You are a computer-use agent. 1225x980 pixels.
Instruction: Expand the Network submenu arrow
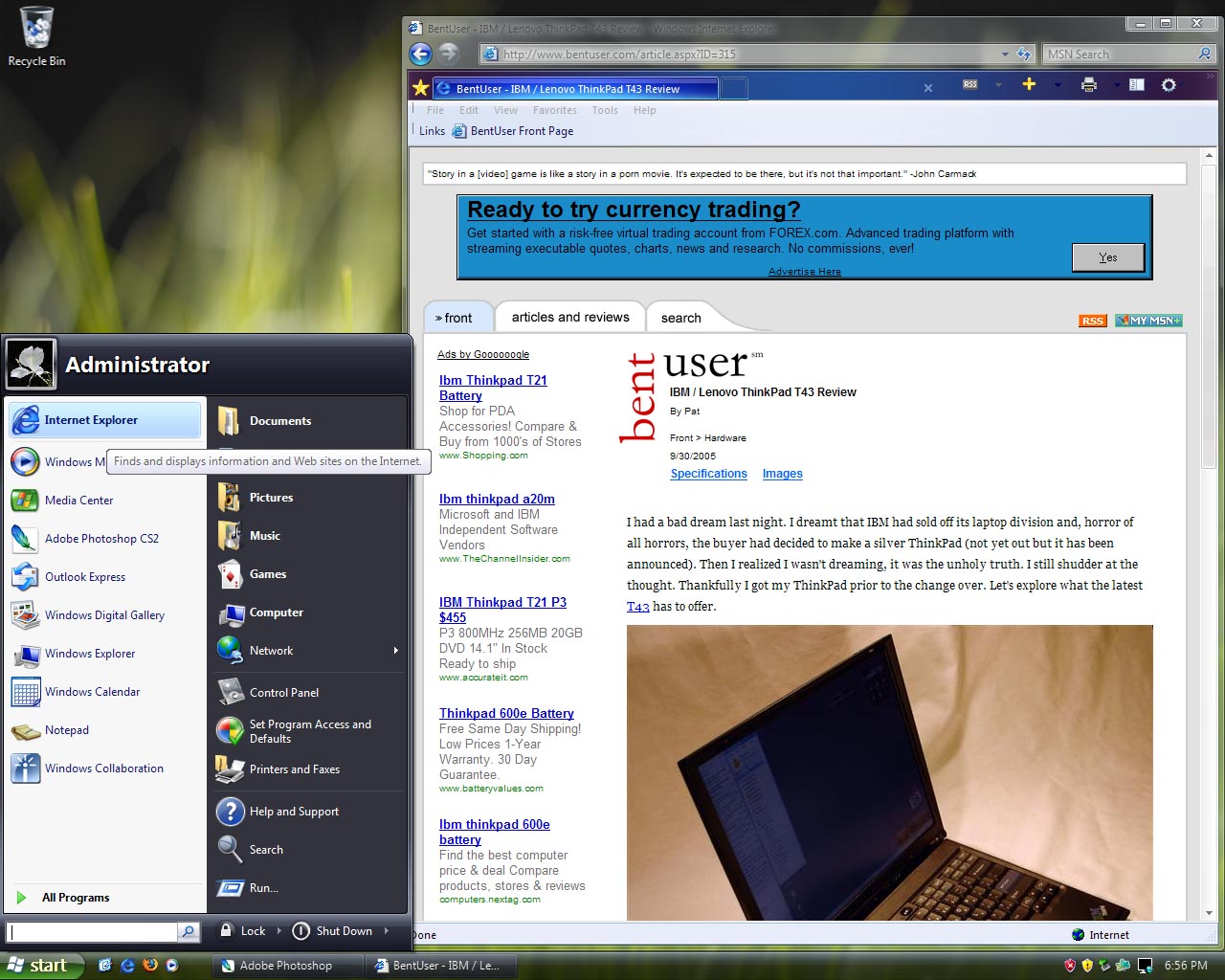396,651
